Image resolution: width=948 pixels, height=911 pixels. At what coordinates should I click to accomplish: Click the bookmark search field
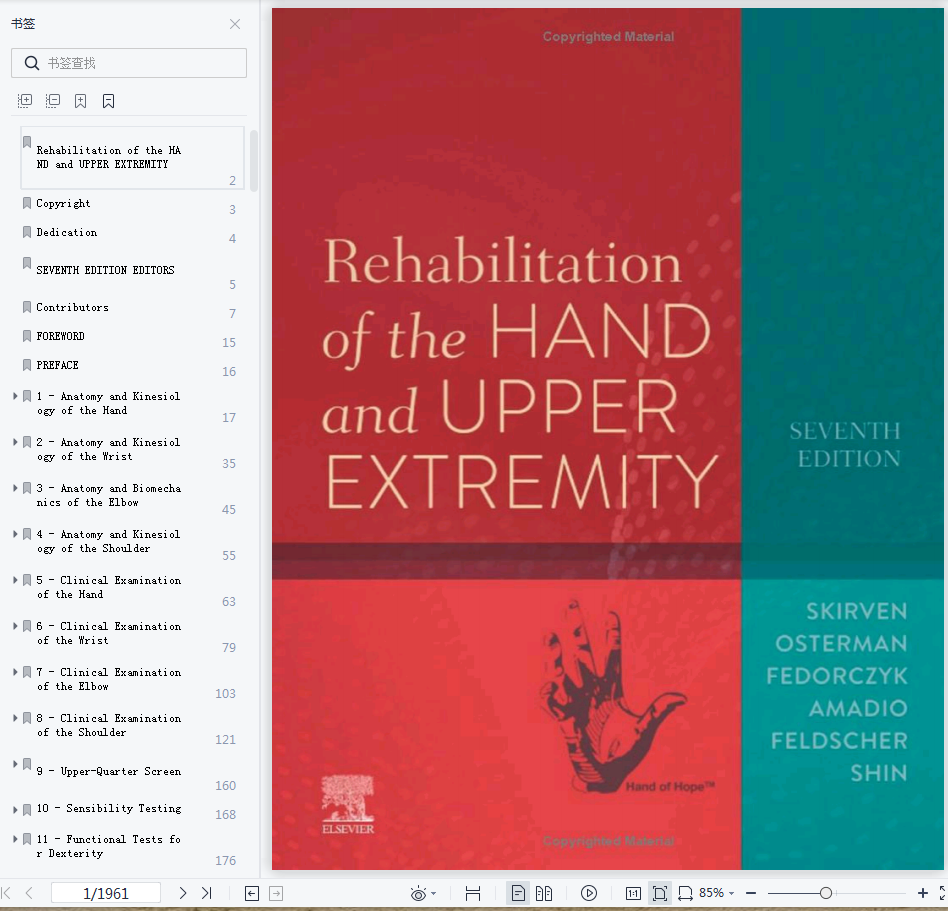[x=129, y=63]
